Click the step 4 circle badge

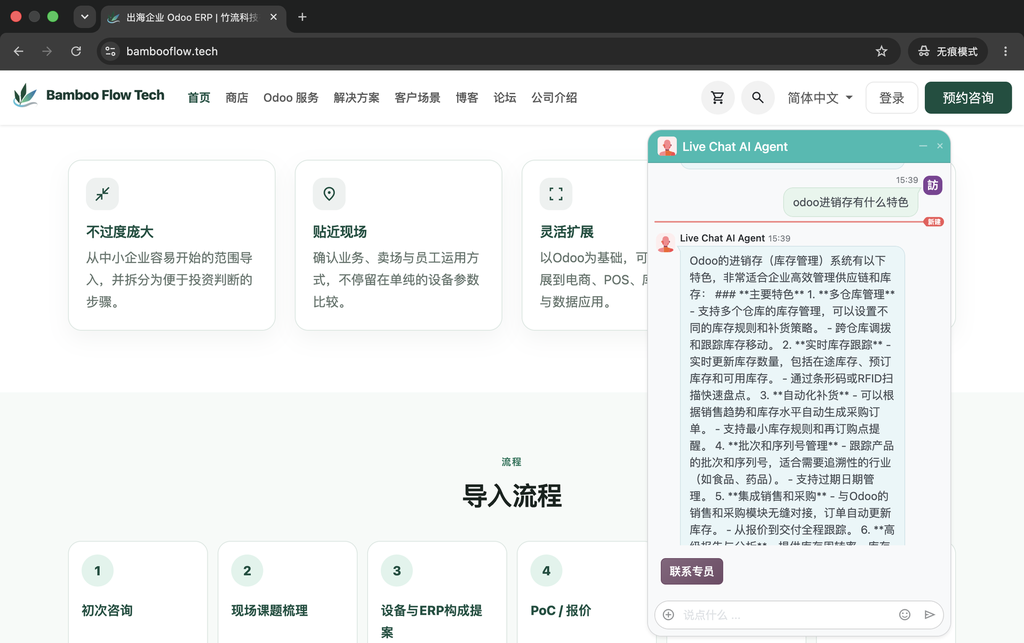point(546,571)
